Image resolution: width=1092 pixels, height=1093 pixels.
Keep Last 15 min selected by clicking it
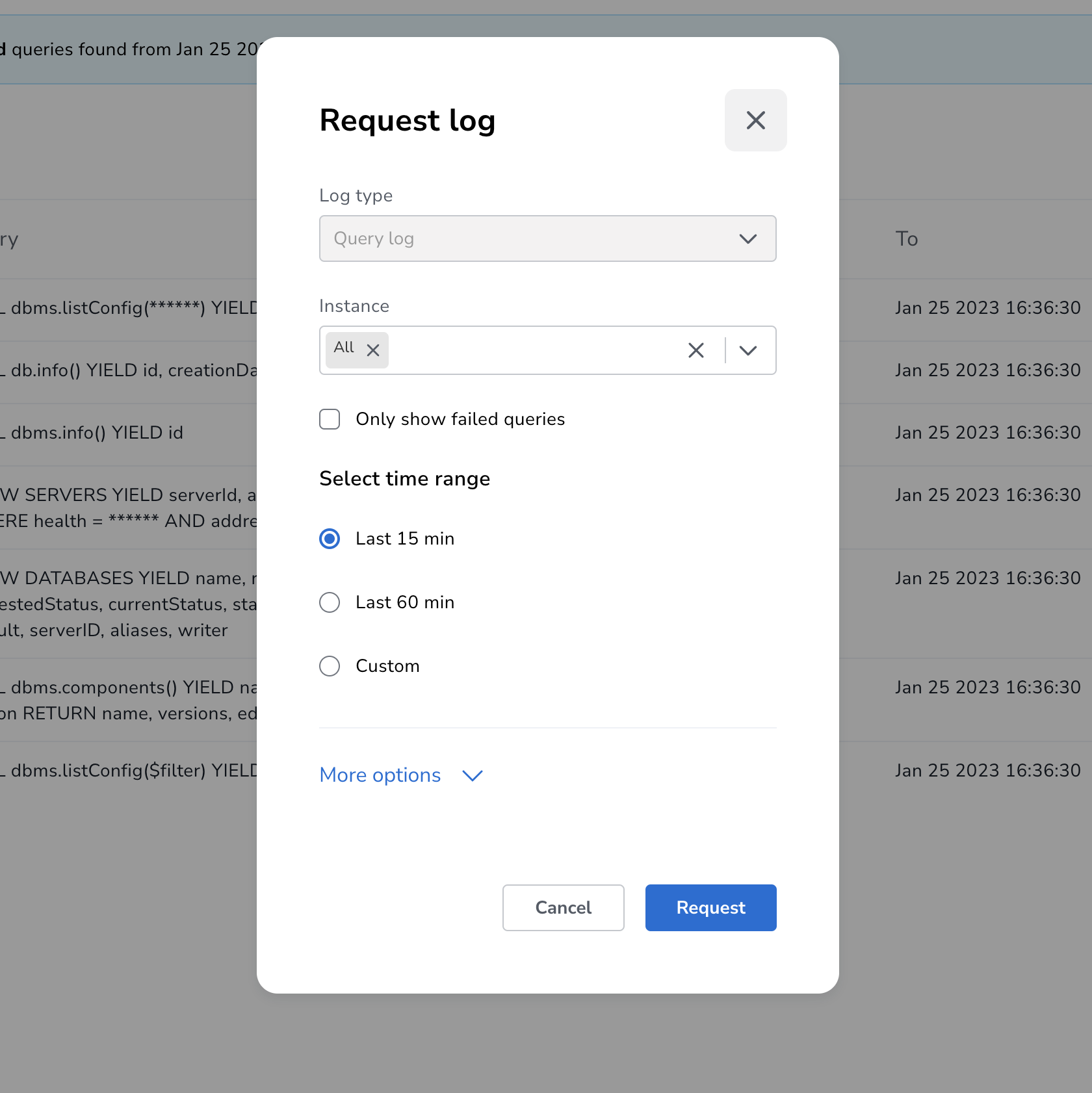pos(330,539)
